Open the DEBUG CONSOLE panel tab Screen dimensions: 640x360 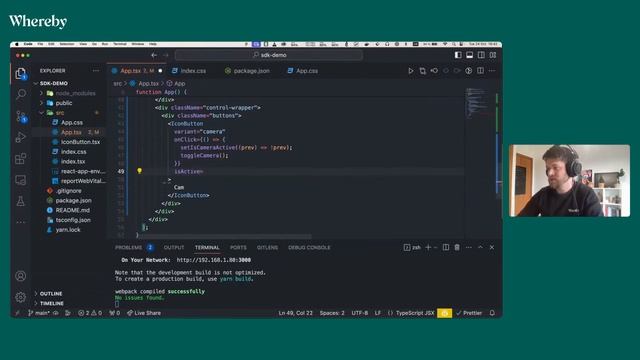[x=309, y=247]
